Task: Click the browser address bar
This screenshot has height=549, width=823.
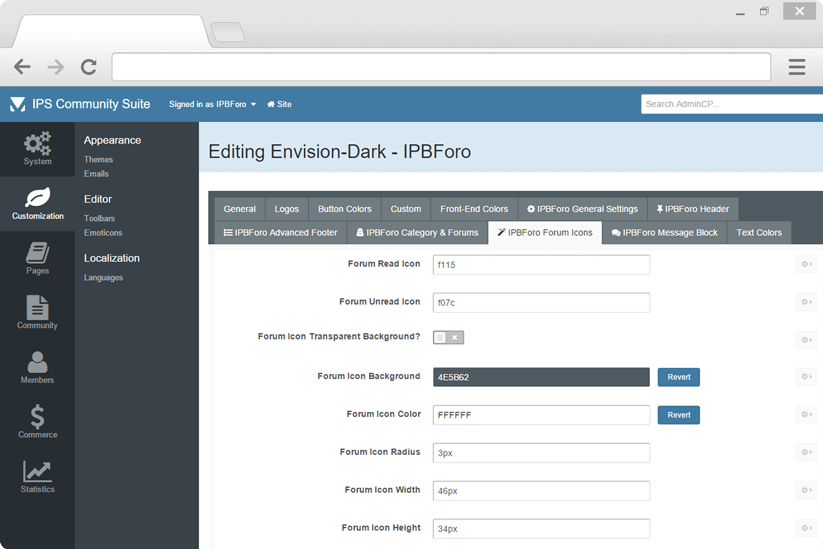Action: coord(441,67)
